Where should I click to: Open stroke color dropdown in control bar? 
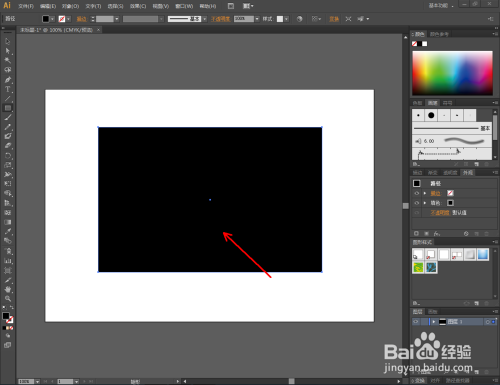(x=68, y=19)
